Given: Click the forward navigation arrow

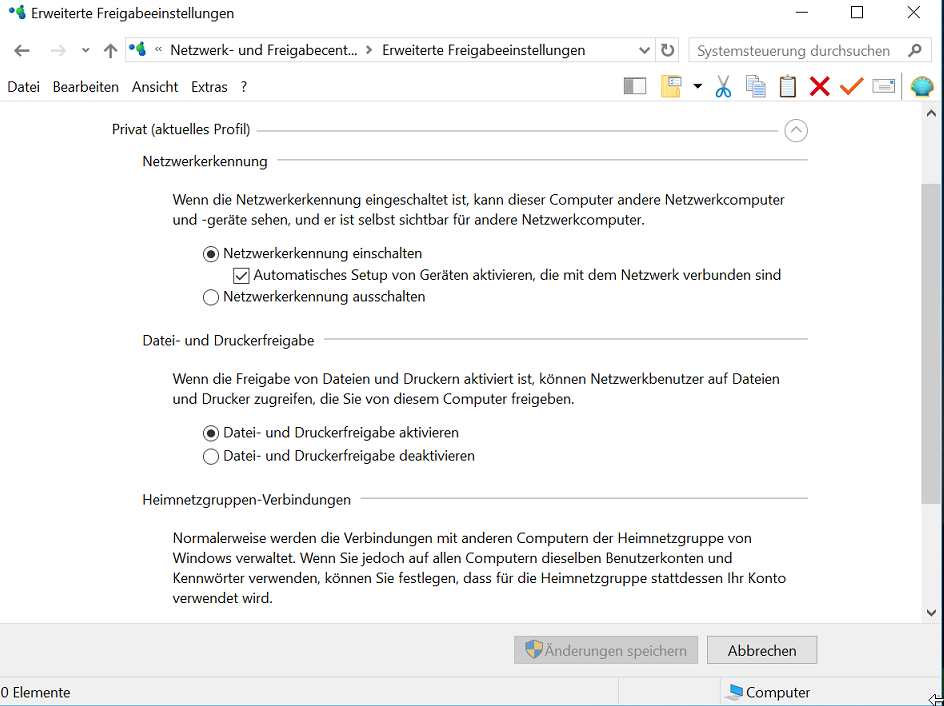Looking at the screenshot, I should (x=58, y=51).
